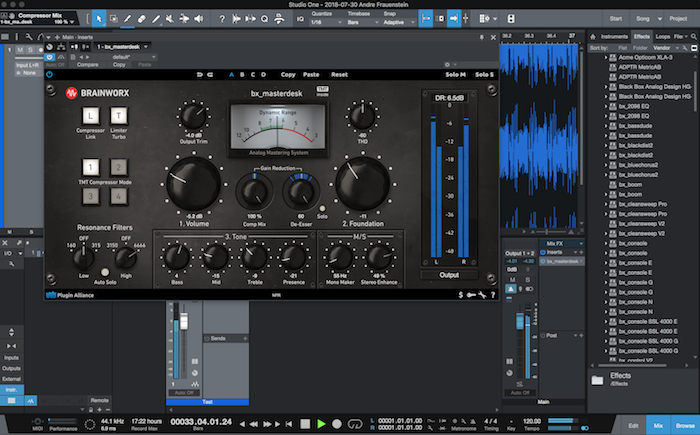Toggle the bx_masterdesk plugin power button
Image resolution: width=700 pixels, height=435 pixels.
tap(50, 75)
